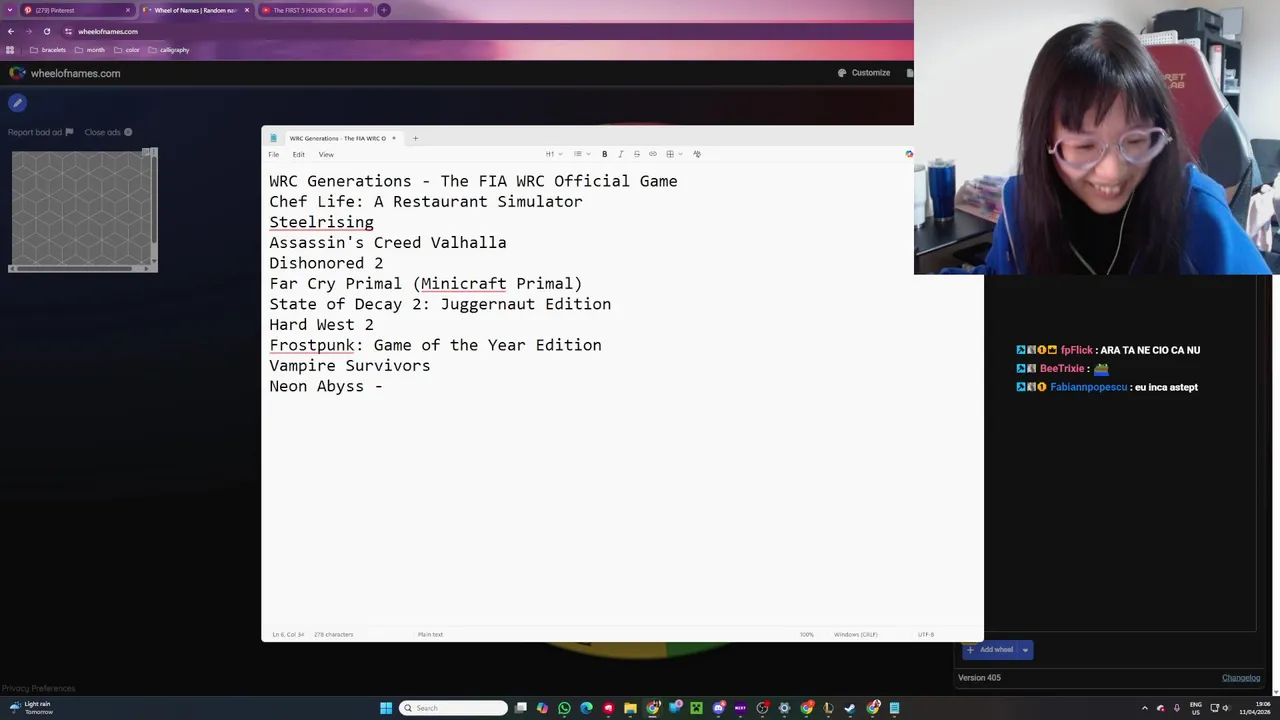
Task: Expand the Add wheel dropdown arrow
Action: tap(1025, 650)
